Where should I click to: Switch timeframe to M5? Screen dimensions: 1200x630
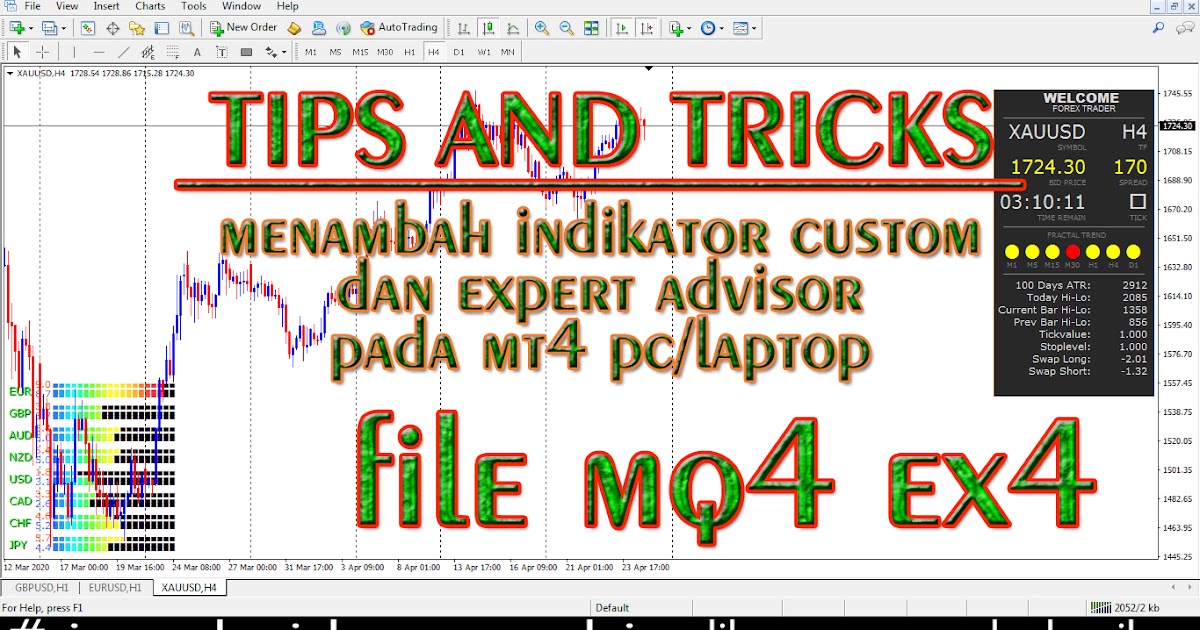pyautogui.click(x=335, y=52)
